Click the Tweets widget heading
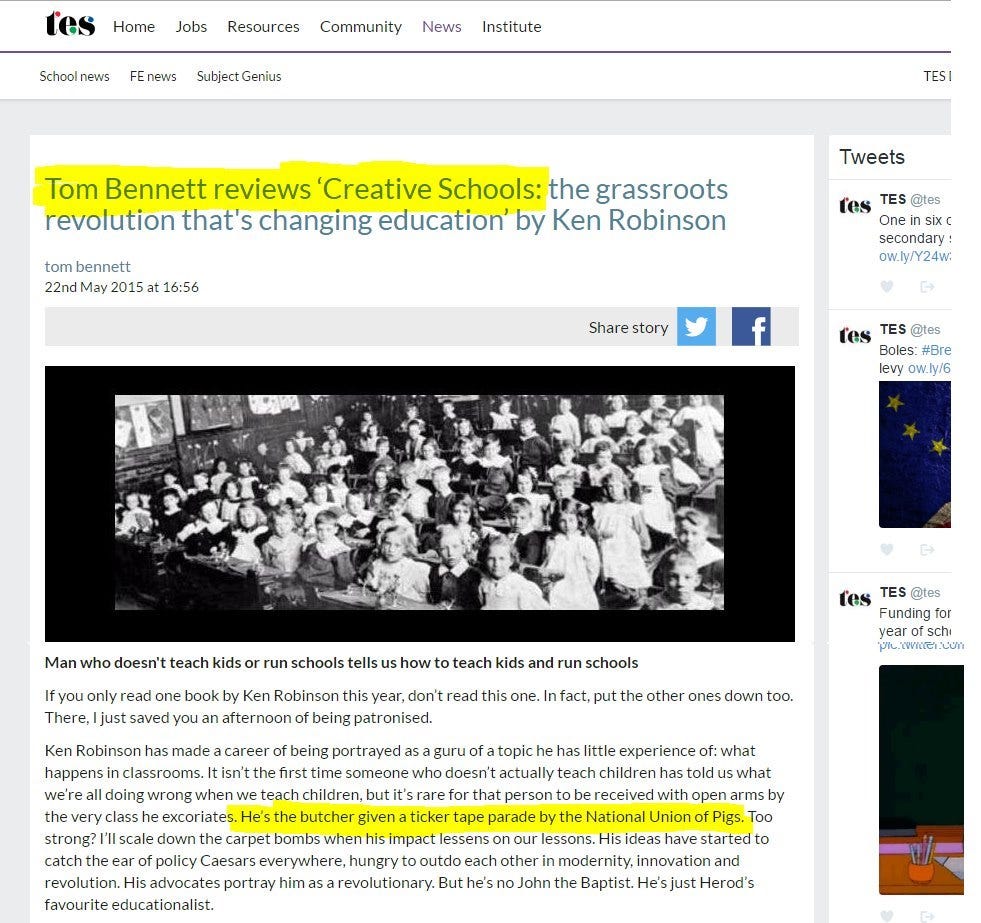981x923 pixels. 872,157
